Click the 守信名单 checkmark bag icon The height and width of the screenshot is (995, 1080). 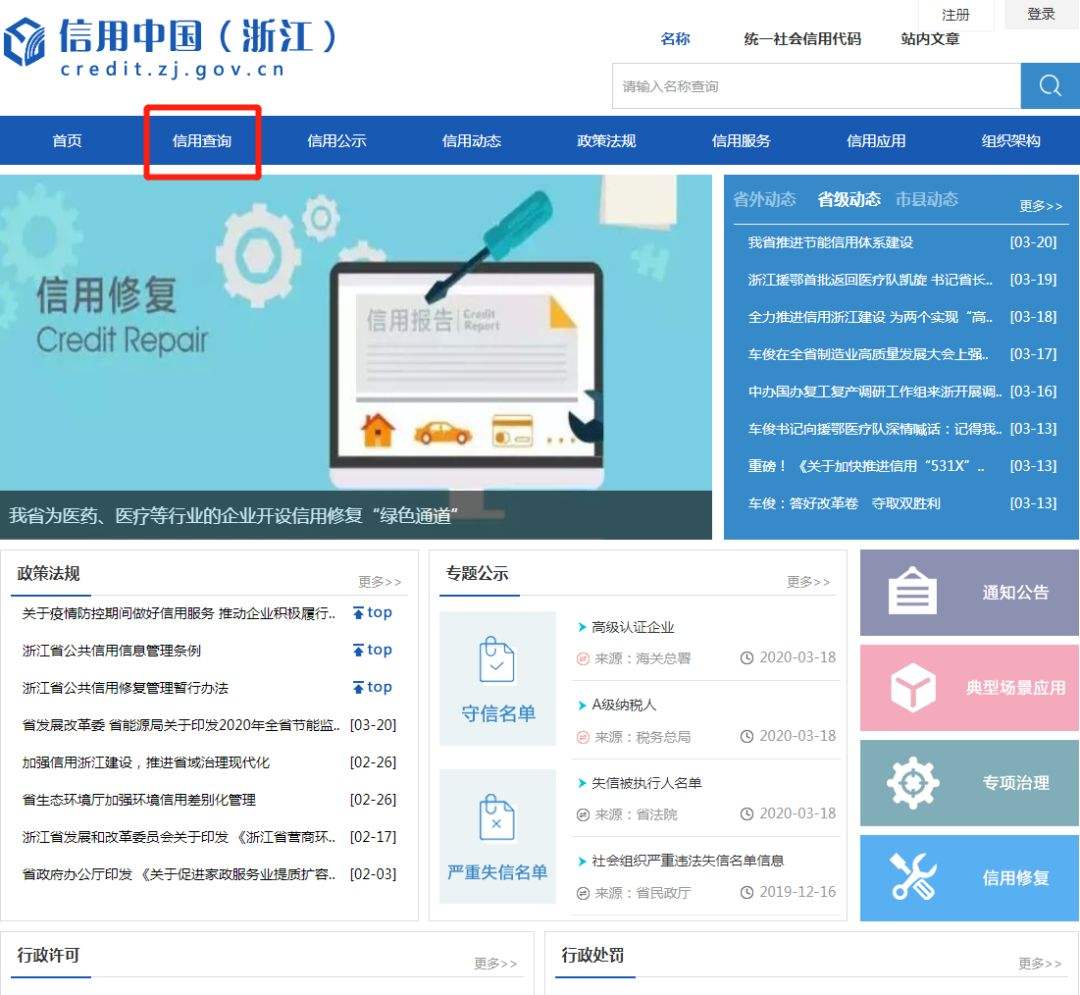(x=497, y=660)
